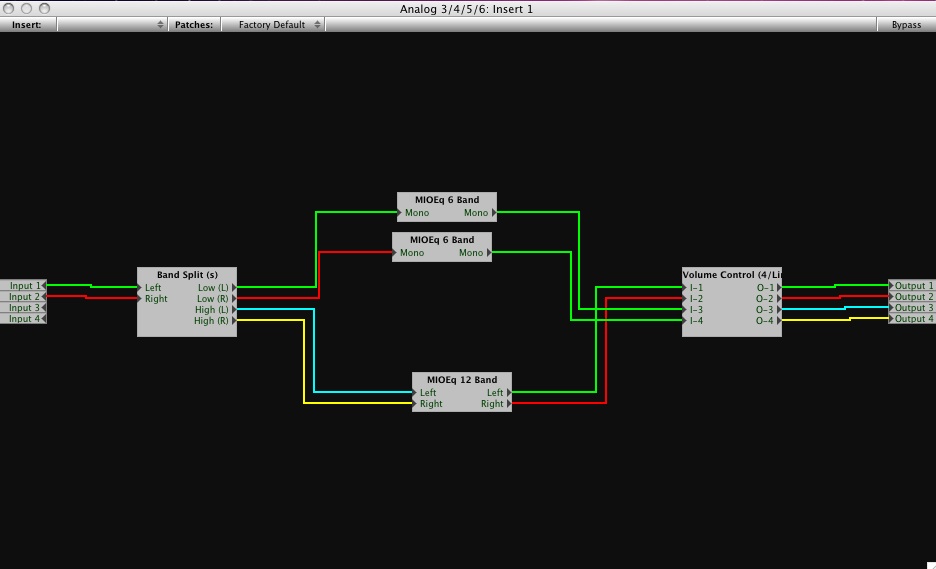Viewport: 936px width, 569px height.
Task: Click Volume Control O-4 output port
Action: pos(779,321)
